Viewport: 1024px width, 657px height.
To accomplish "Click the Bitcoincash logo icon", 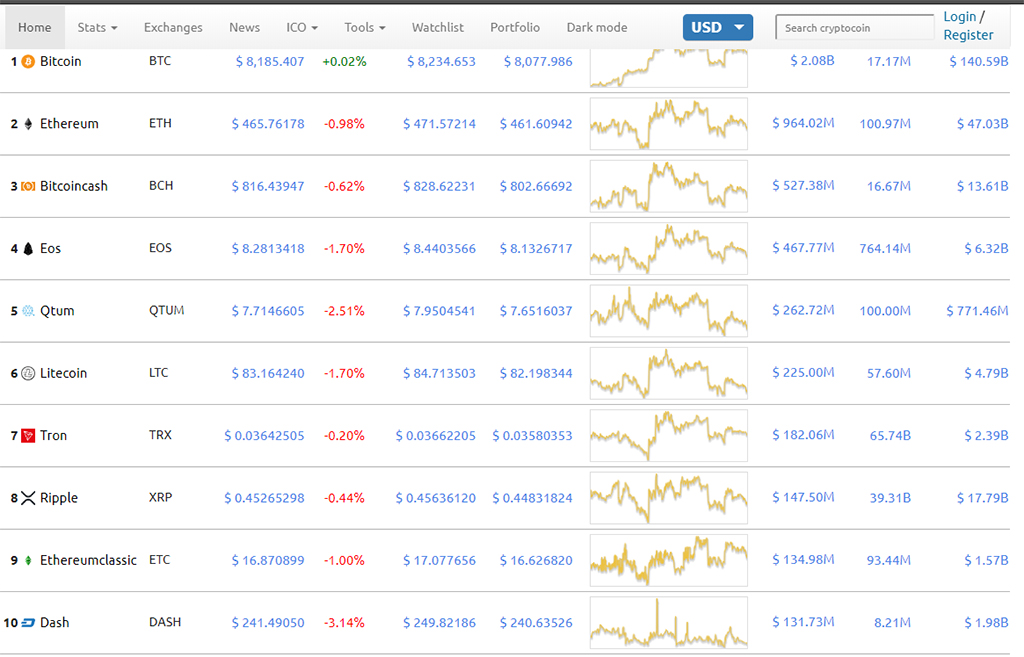I will pos(28,186).
